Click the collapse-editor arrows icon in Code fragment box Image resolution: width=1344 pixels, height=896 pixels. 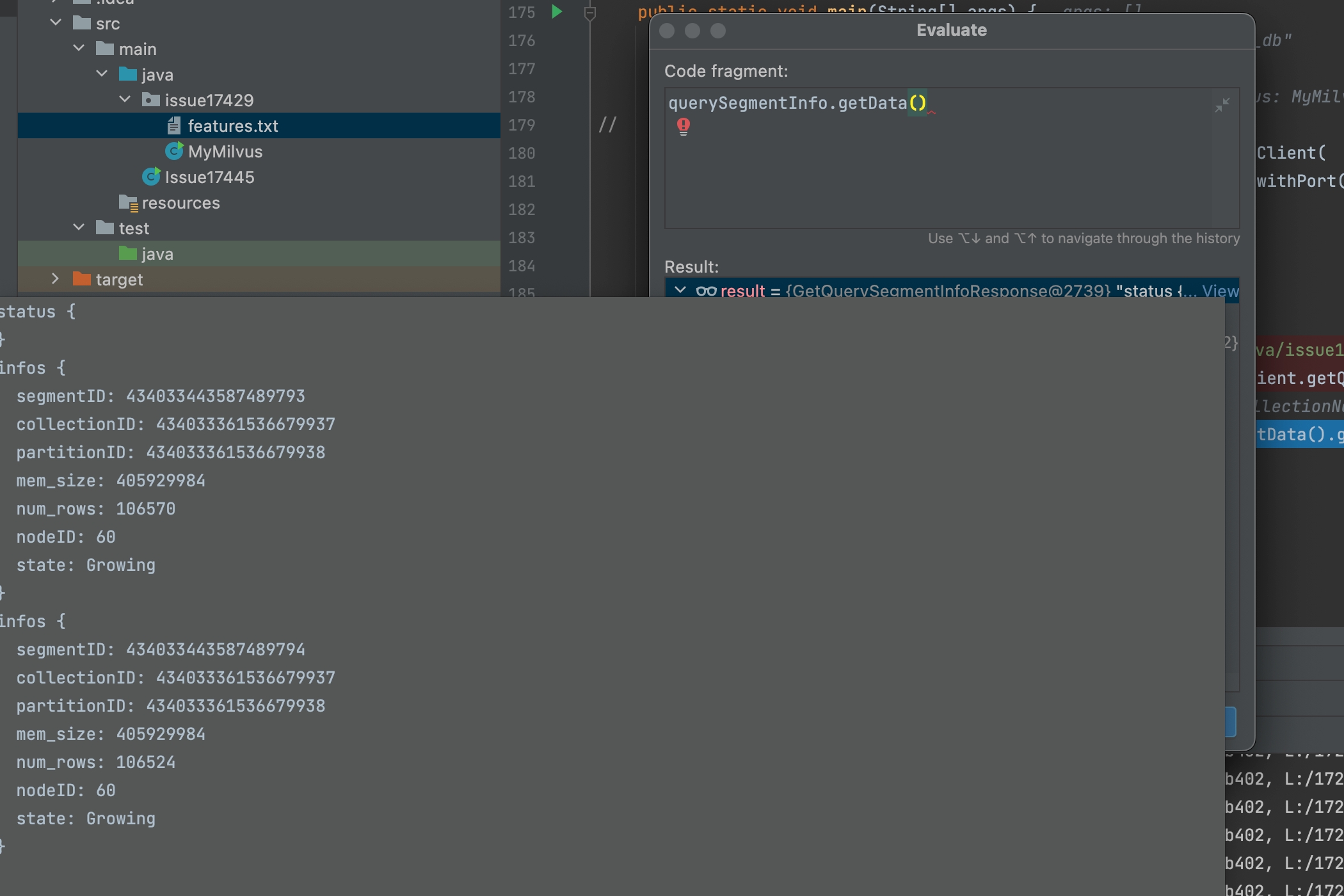(x=1223, y=104)
